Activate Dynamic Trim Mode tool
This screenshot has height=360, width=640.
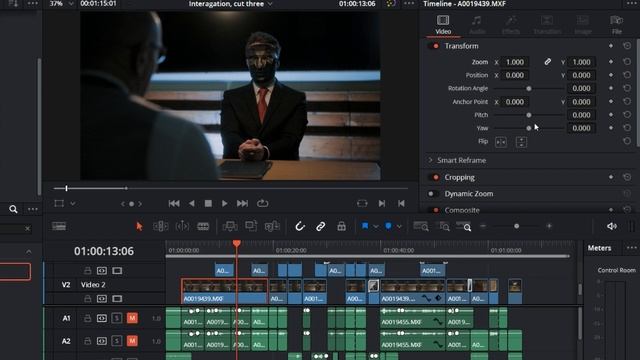[182, 226]
